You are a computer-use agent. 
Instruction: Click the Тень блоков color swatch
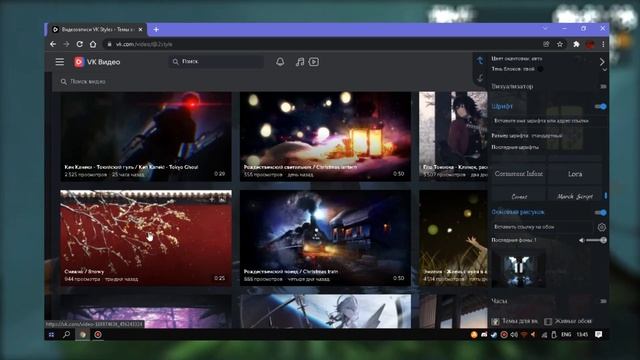(x=540, y=69)
